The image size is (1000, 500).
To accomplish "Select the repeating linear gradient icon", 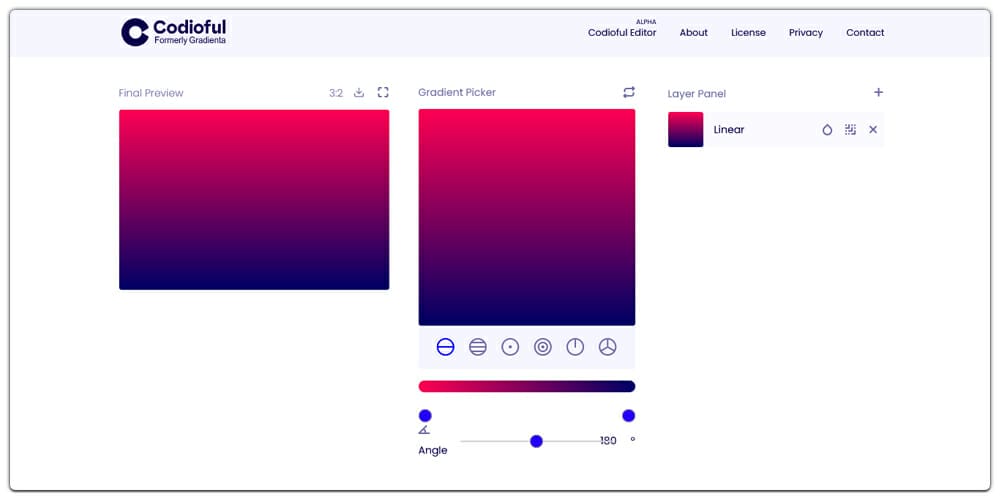I will point(478,347).
